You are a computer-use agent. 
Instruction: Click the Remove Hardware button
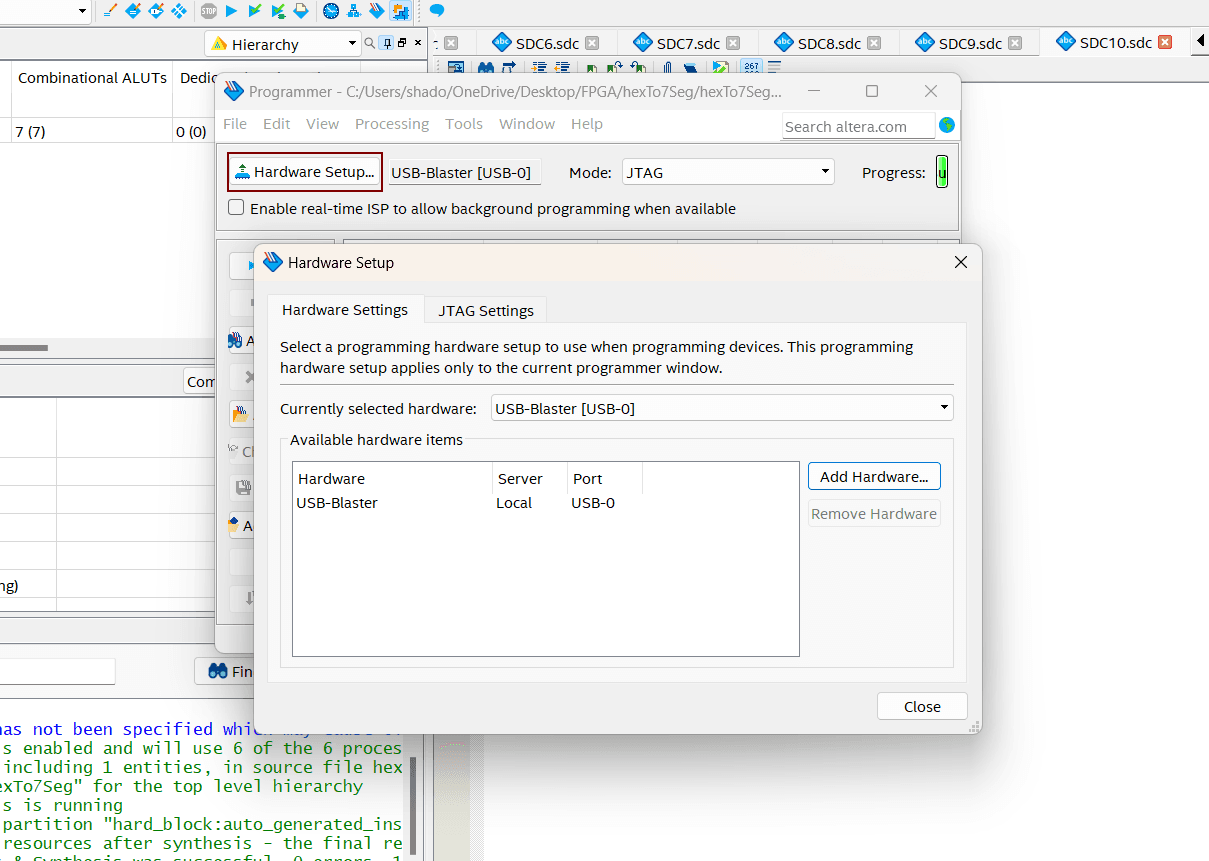pos(874,514)
